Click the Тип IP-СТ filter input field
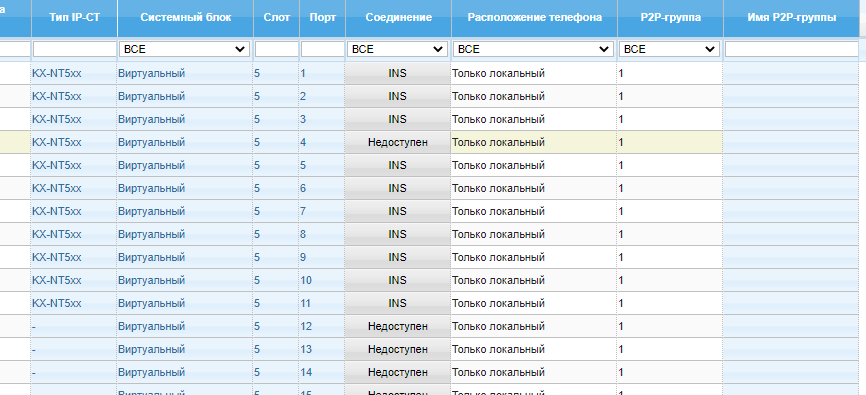866x395 pixels. point(74,49)
